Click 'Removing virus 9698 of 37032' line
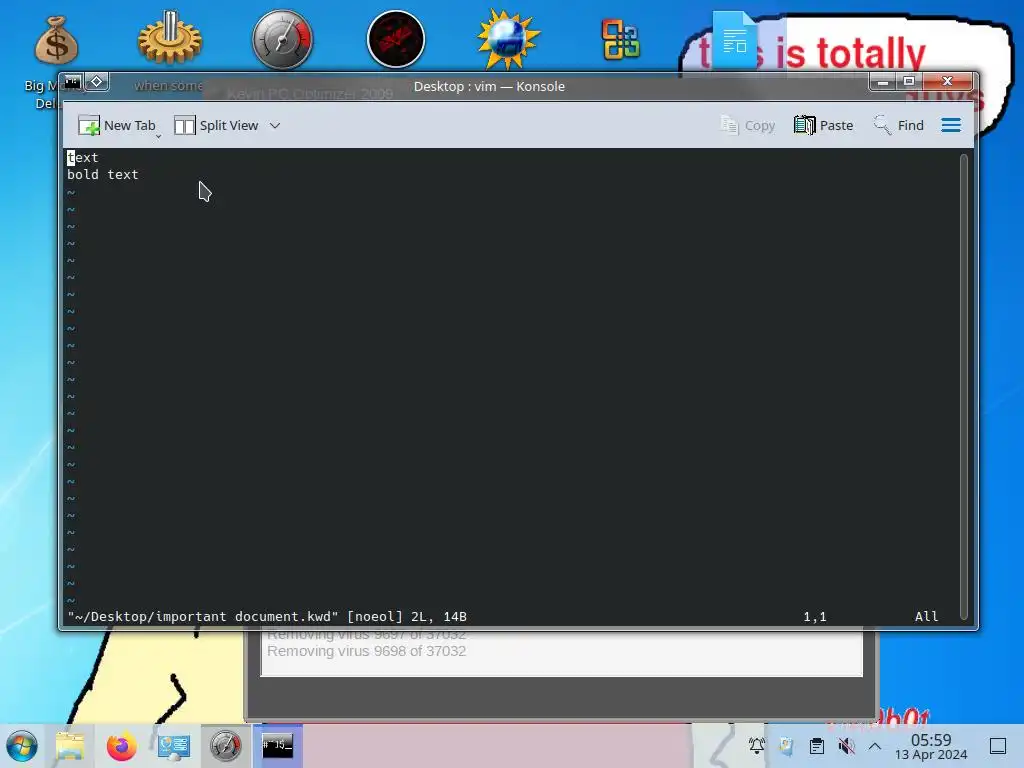 [x=366, y=651]
